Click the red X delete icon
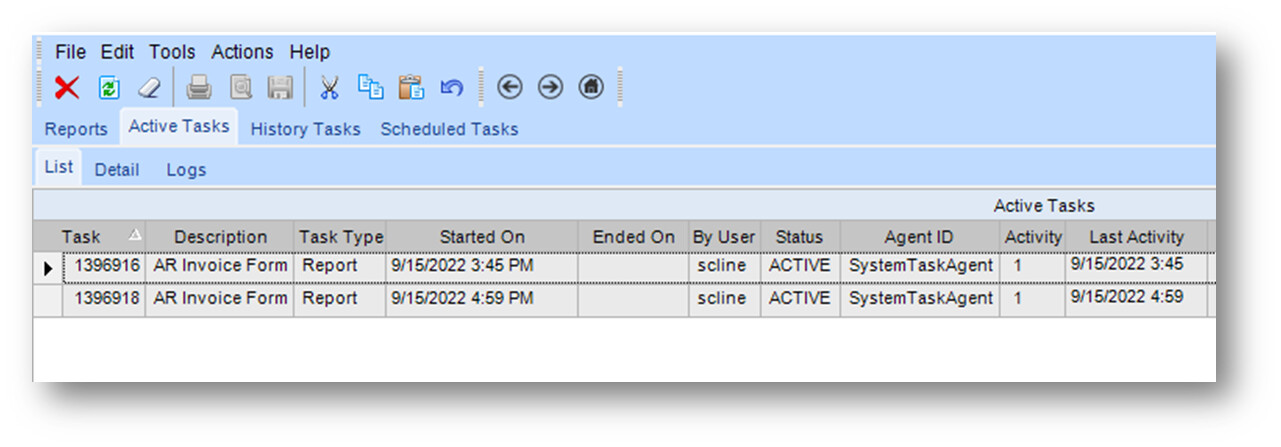The height and width of the screenshot is (447, 1281). pos(67,88)
